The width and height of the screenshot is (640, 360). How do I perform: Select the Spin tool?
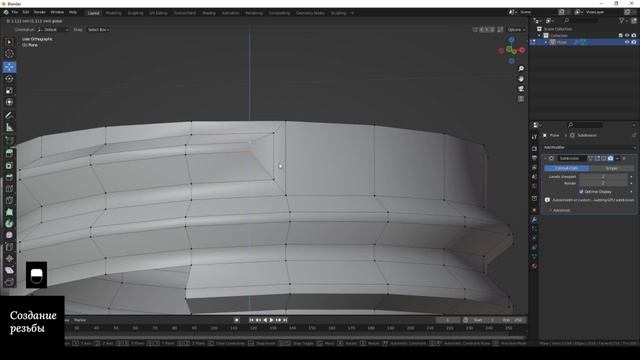[x=9, y=224]
